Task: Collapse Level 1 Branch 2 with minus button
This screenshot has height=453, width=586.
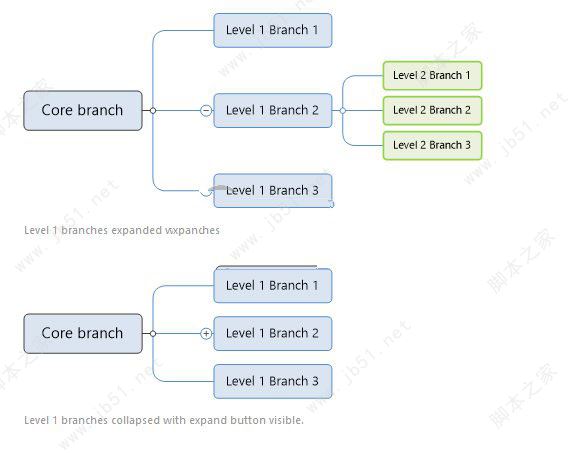Action: [x=206, y=111]
